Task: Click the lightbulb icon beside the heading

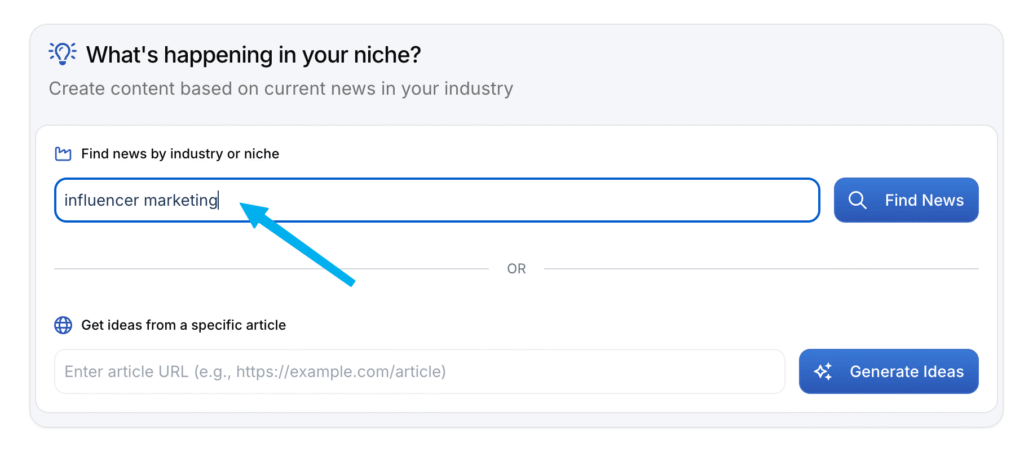Action: point(63,53)
